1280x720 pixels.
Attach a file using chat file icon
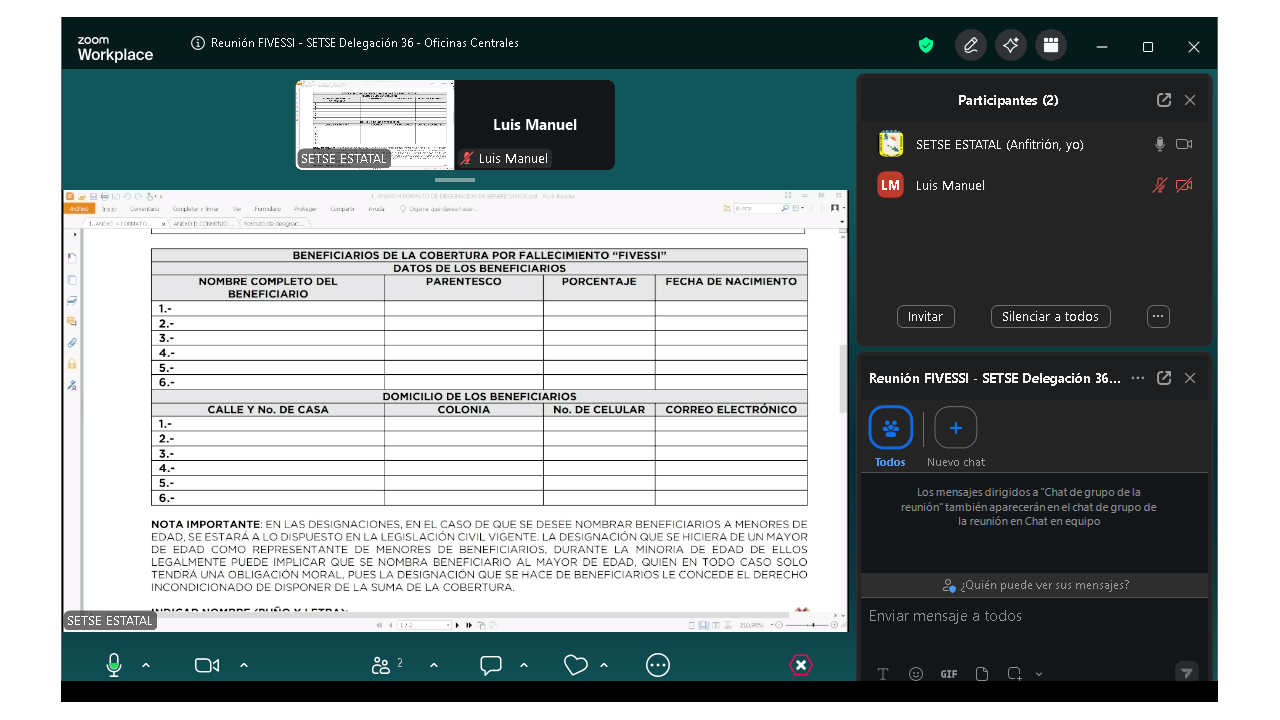[982, 674]
